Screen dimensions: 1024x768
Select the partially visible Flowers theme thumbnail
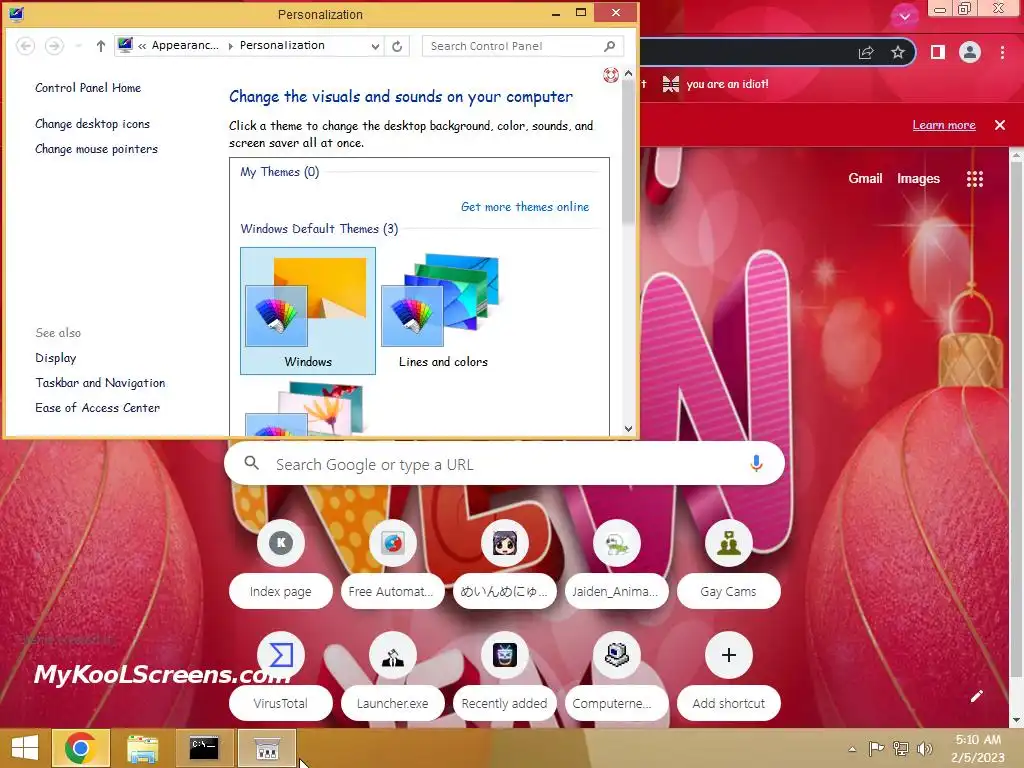point(308,409)
